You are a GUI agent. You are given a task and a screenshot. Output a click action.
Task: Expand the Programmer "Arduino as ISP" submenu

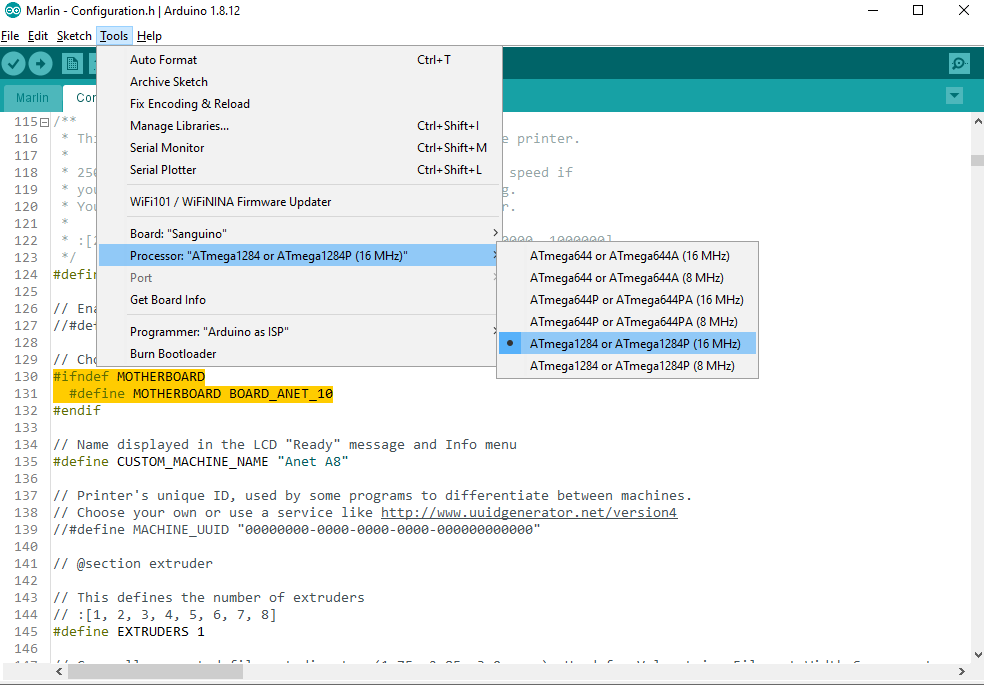pos(300,331)
